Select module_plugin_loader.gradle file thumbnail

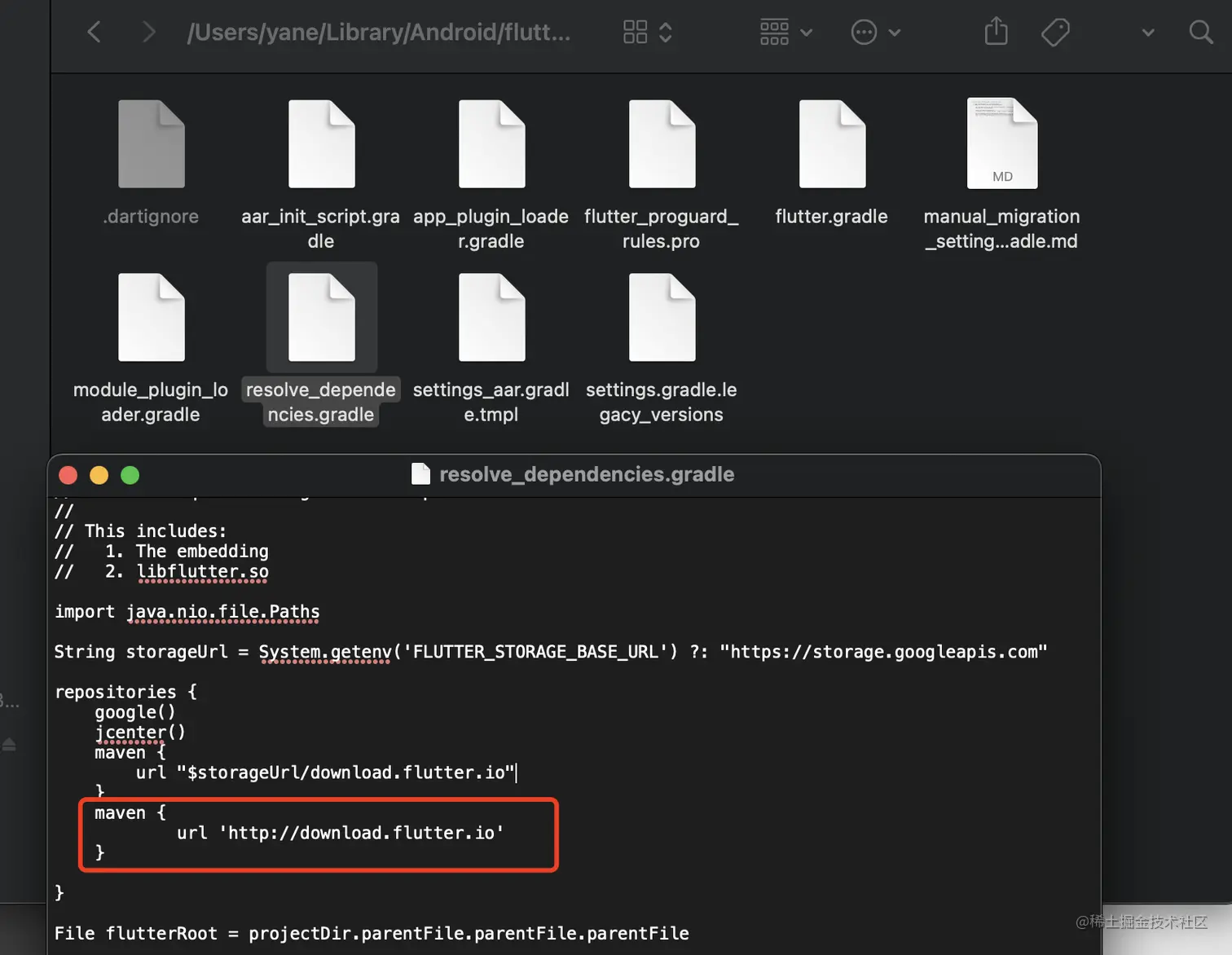coord(151,317)
